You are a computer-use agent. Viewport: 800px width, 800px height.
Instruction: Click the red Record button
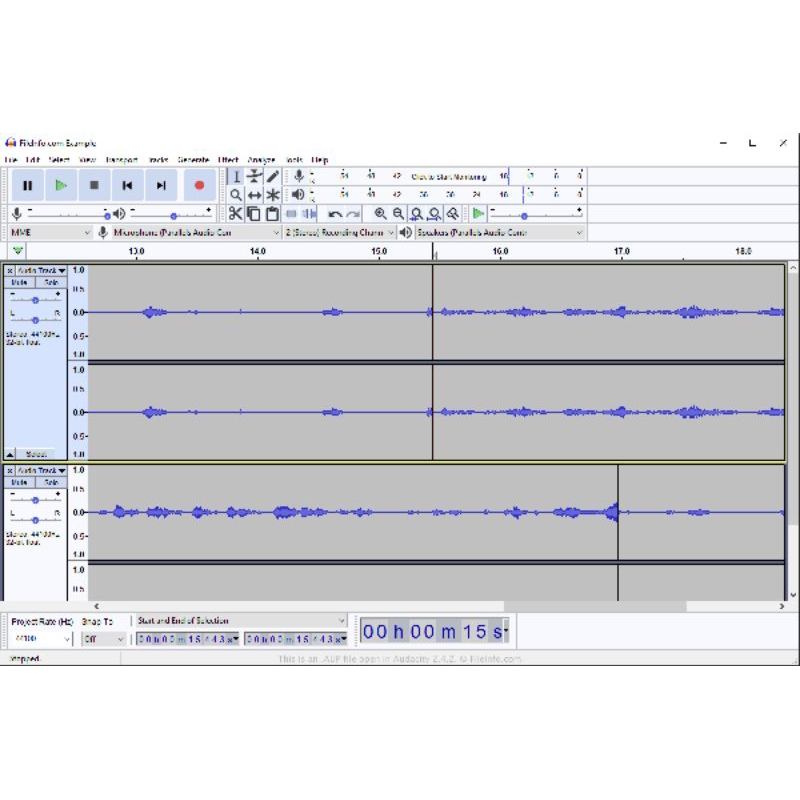point(199,185)
